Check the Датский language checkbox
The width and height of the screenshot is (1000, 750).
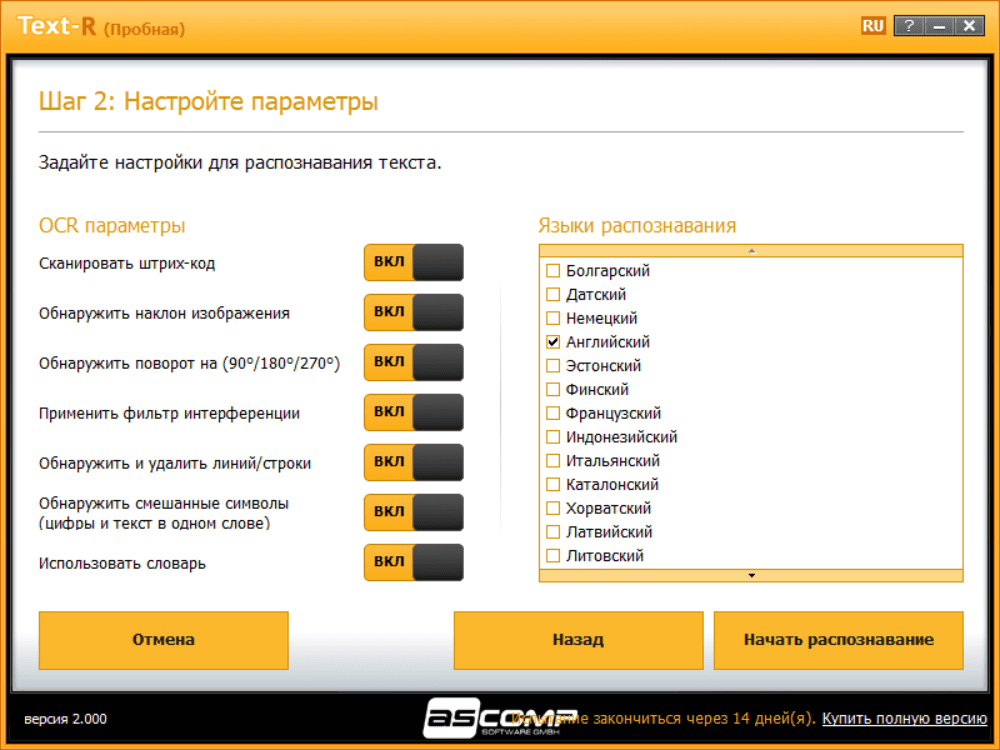coord(553,294)
